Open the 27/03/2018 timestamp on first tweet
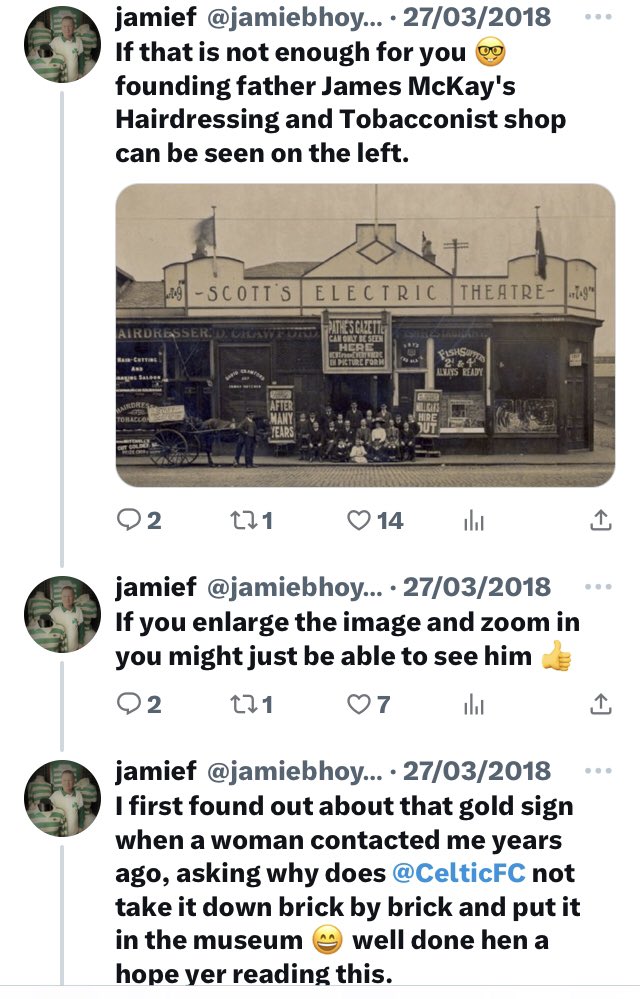The height and width of the screenshot is (999, 640). (476, 17)
